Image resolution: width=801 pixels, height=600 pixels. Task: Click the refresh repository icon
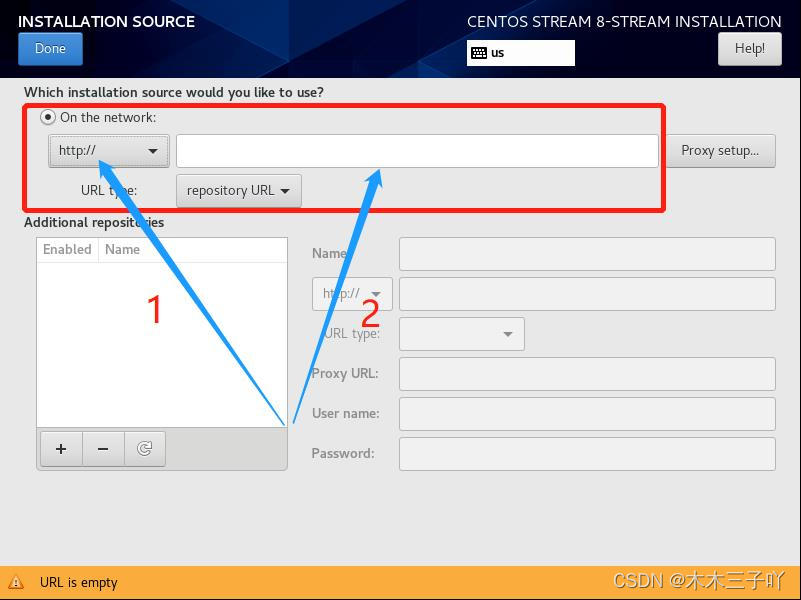click(144, 449)
